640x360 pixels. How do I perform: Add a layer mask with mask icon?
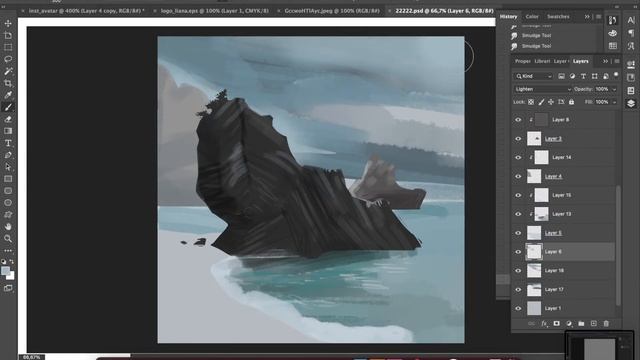556,323
